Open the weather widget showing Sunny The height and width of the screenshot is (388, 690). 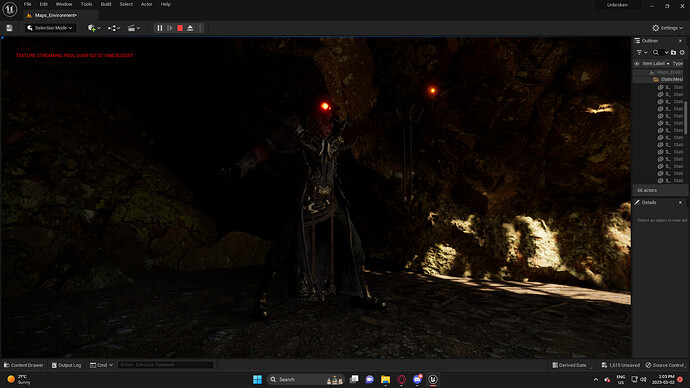point(19,380)
